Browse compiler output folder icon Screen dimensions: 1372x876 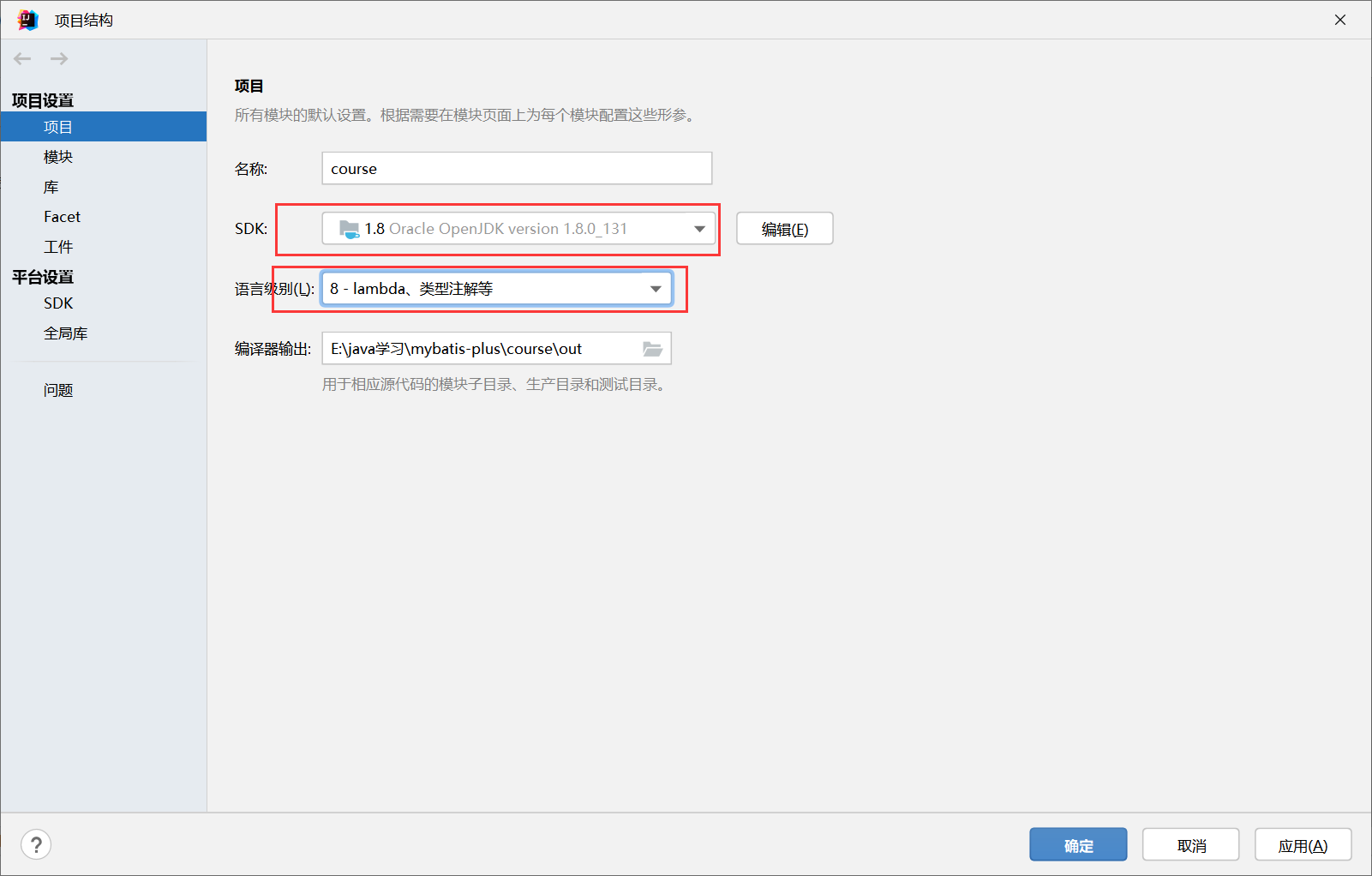pyautogui.click(x=652, y=349)
